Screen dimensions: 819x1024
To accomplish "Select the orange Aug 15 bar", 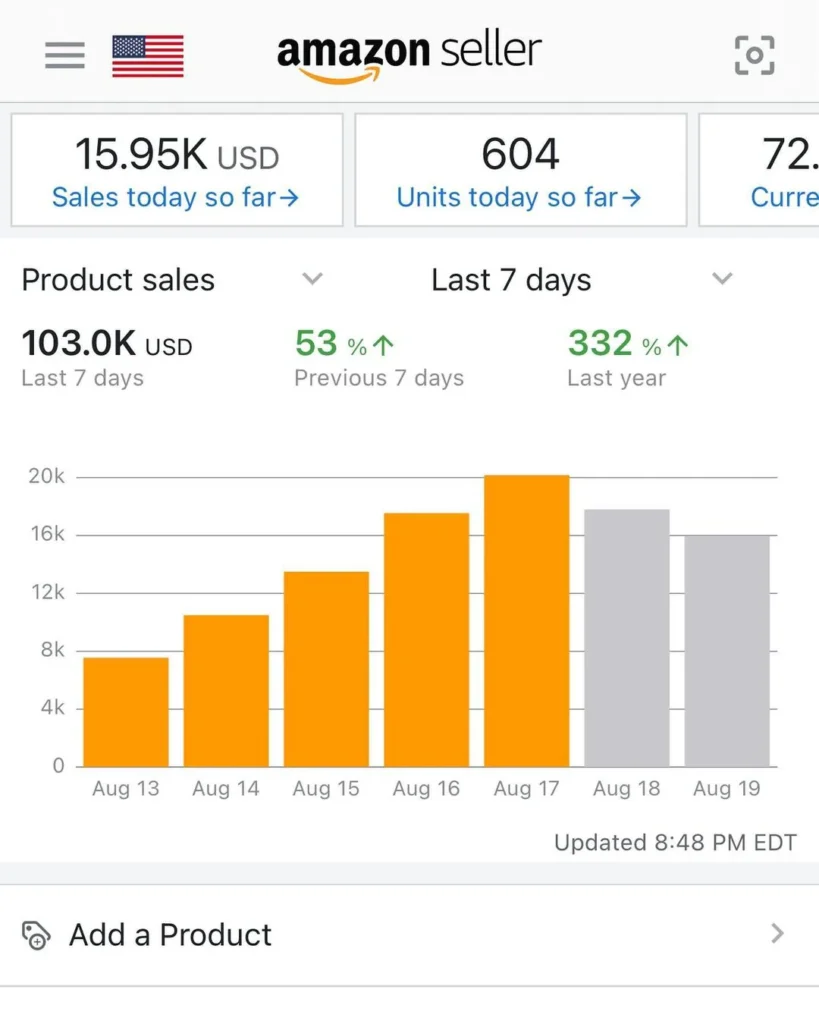I will click(326, 669).
